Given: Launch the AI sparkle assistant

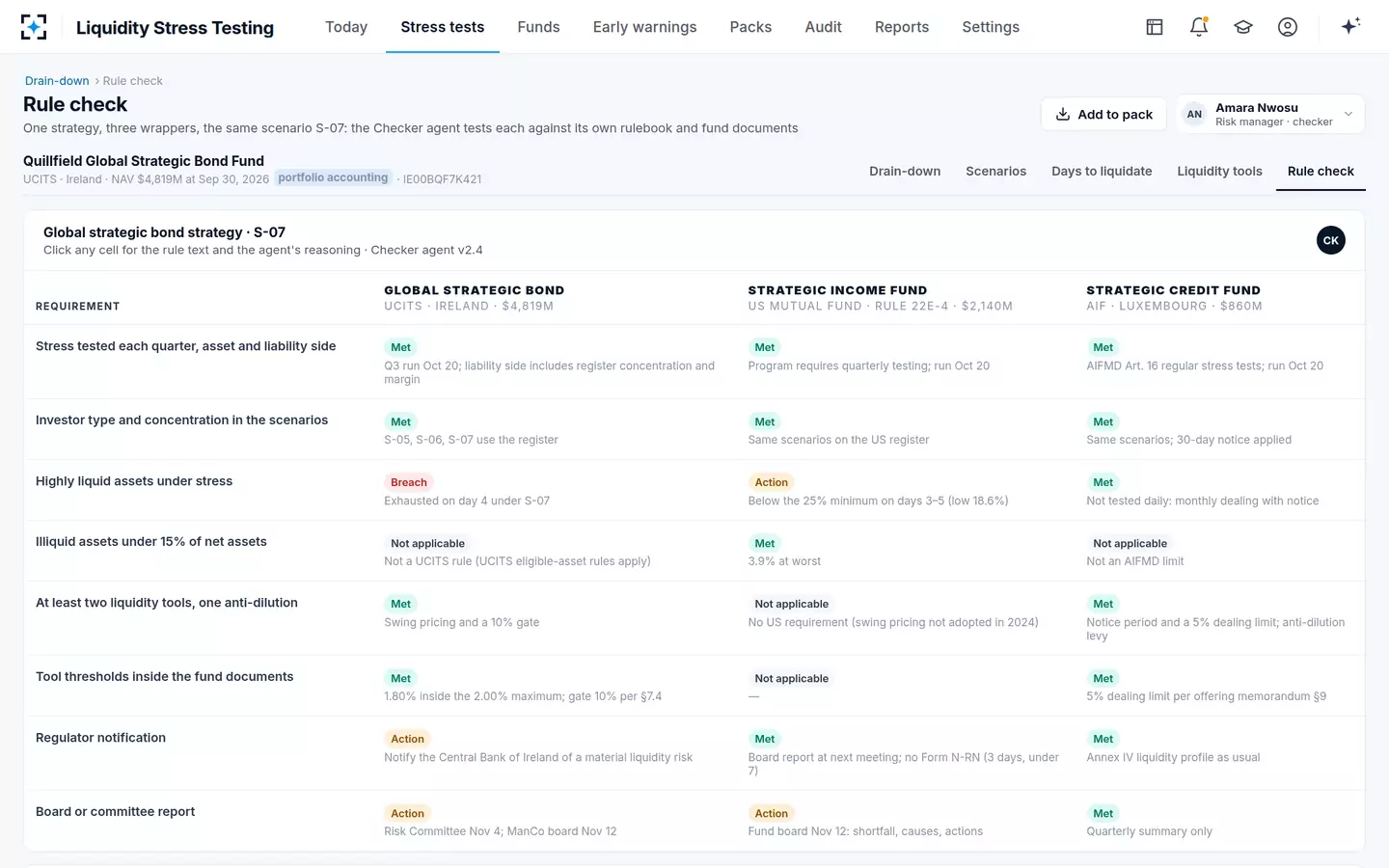Looking at the screenshot, I should pos(1350,26).
